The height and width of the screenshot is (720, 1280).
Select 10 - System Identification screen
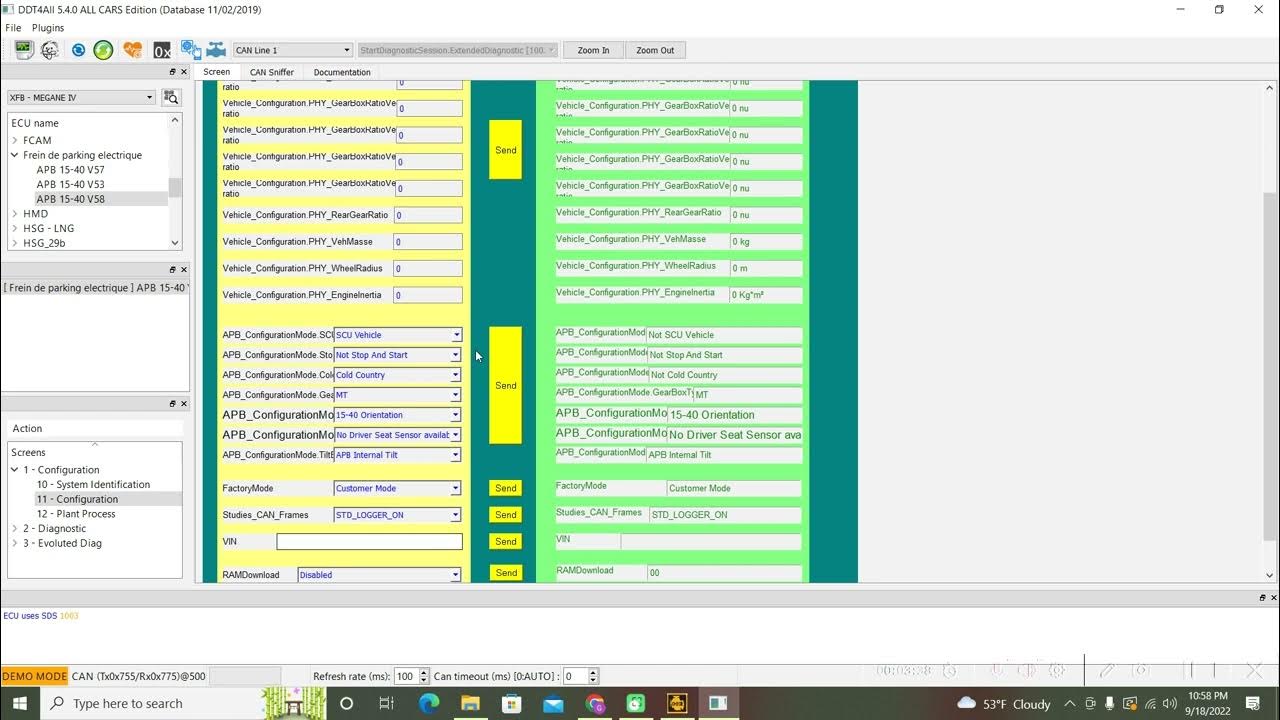click(93, 485)
